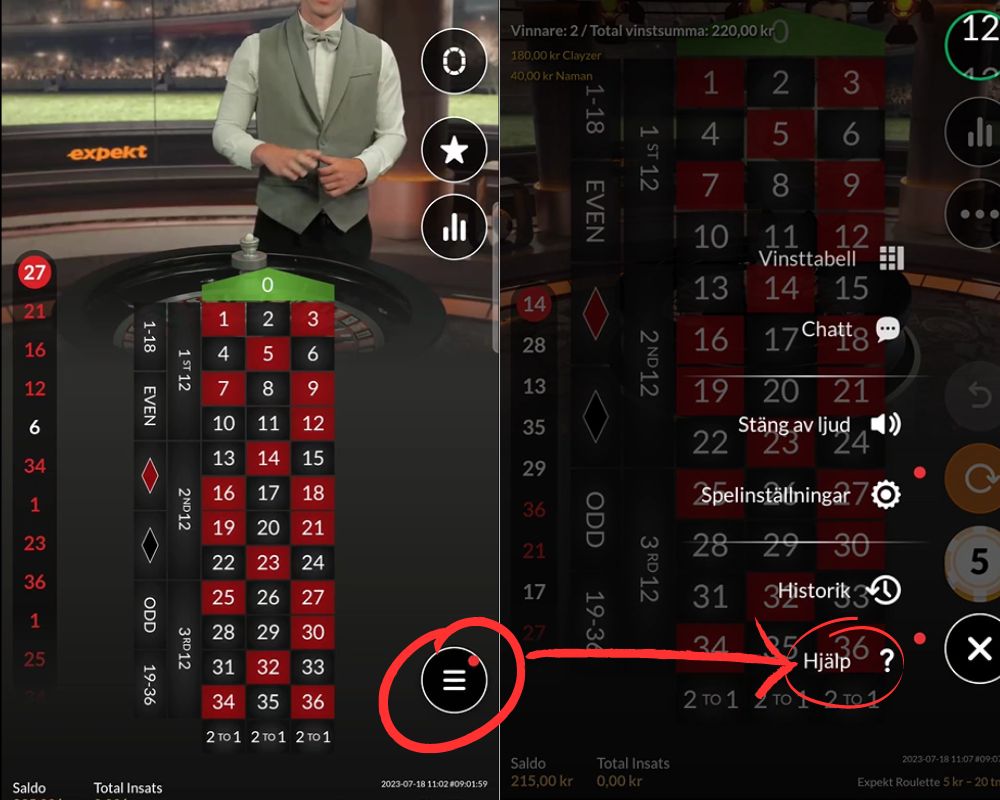Bet on EVEN in left table
Screen dimensions: 1000x800
click(150, 405)
